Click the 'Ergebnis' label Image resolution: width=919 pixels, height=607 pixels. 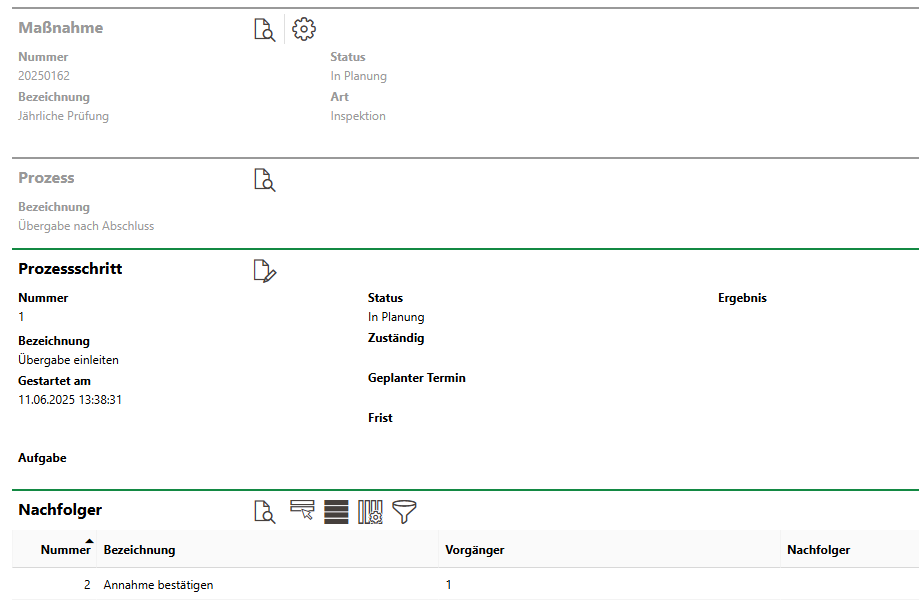[x=742, y=298]
